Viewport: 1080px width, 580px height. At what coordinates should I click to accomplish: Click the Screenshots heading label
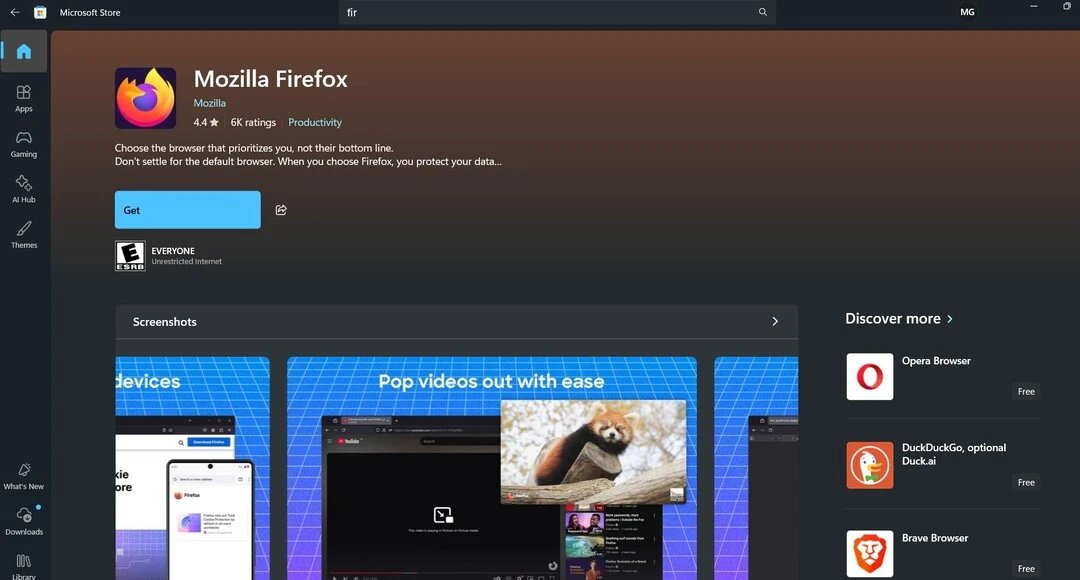point(165,322)
